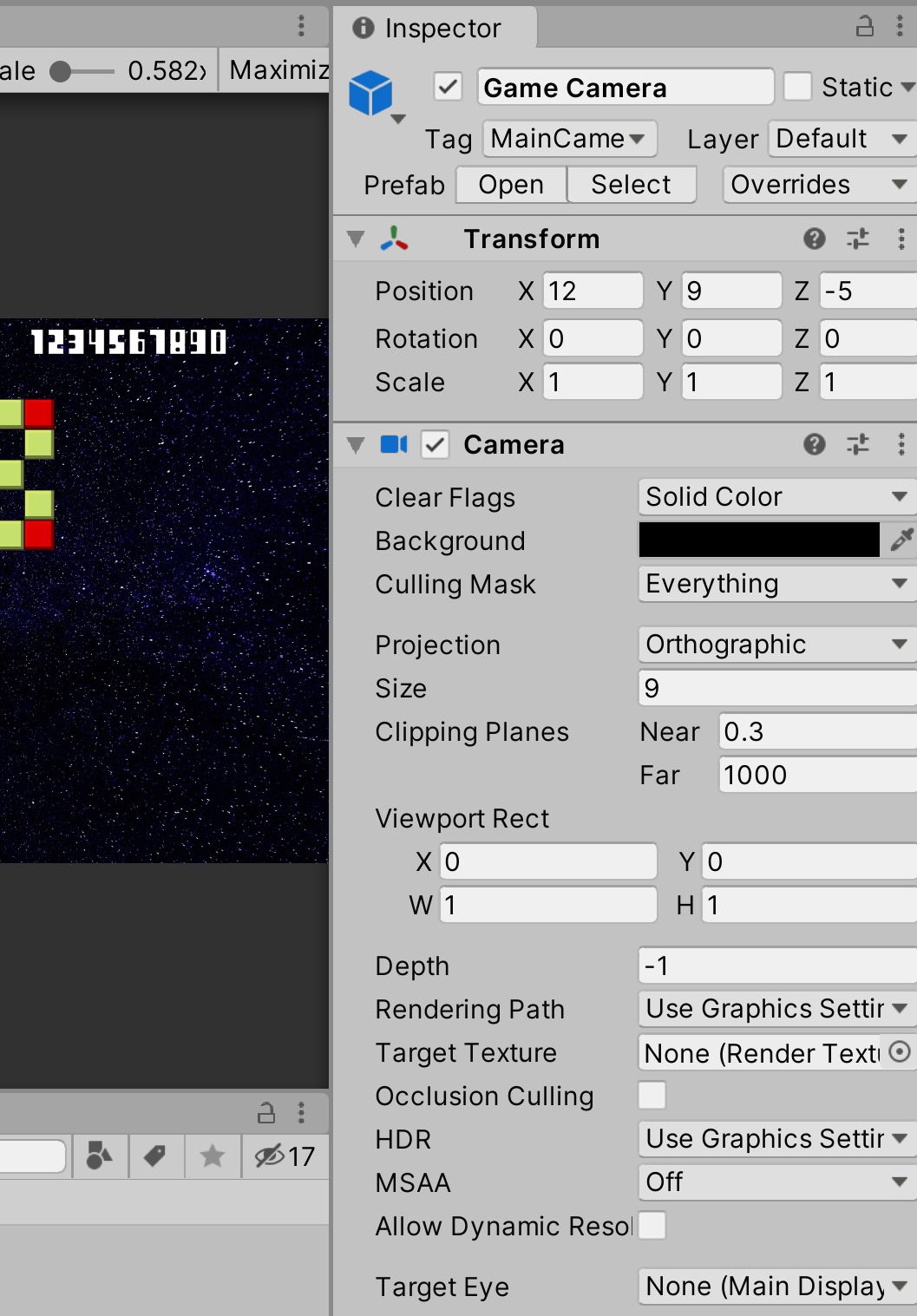This screenshot has width=917, height=1316.
Task: Click the Transform component icon
Action: 394,239
